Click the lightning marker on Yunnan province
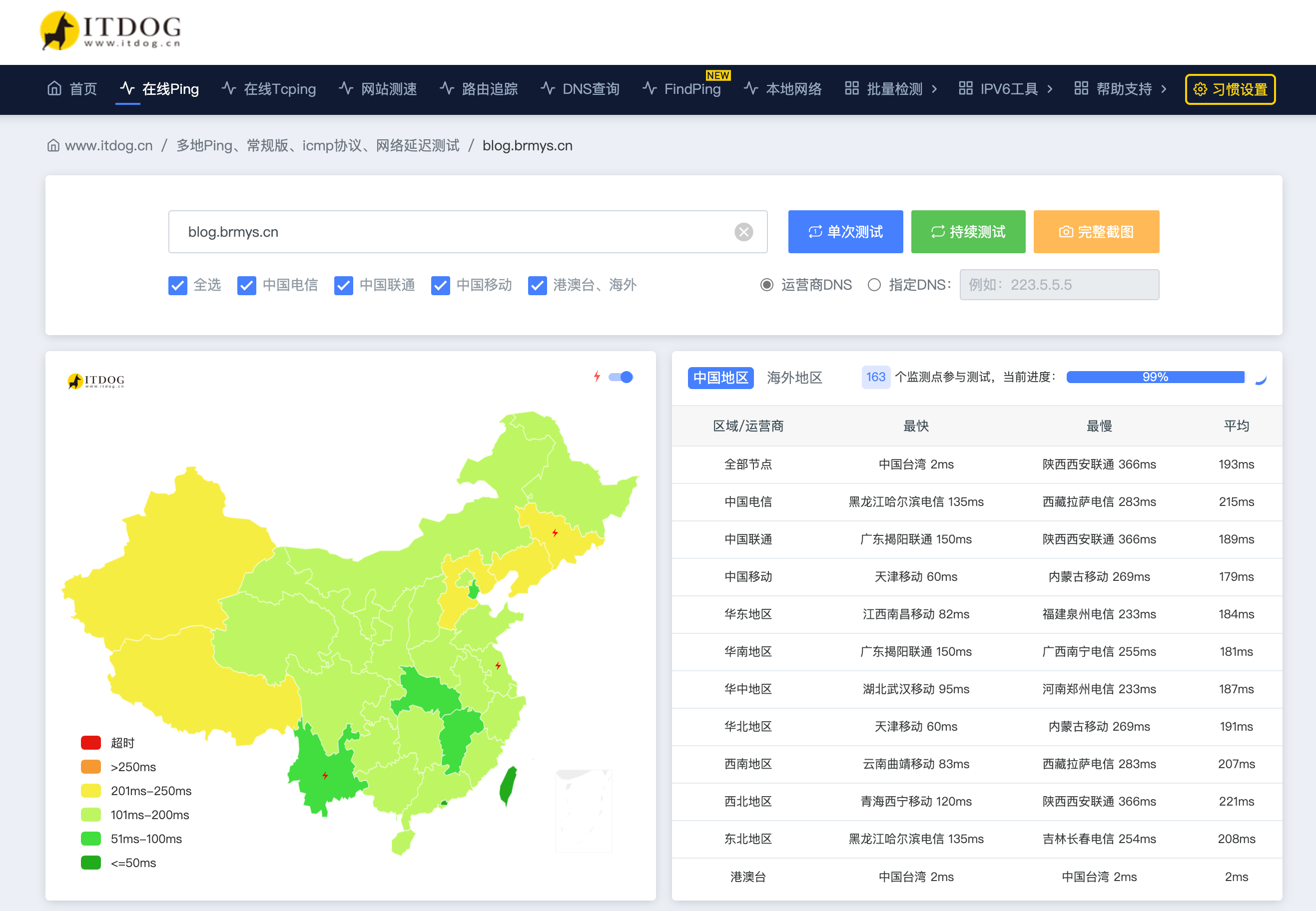 coord(325,775)
